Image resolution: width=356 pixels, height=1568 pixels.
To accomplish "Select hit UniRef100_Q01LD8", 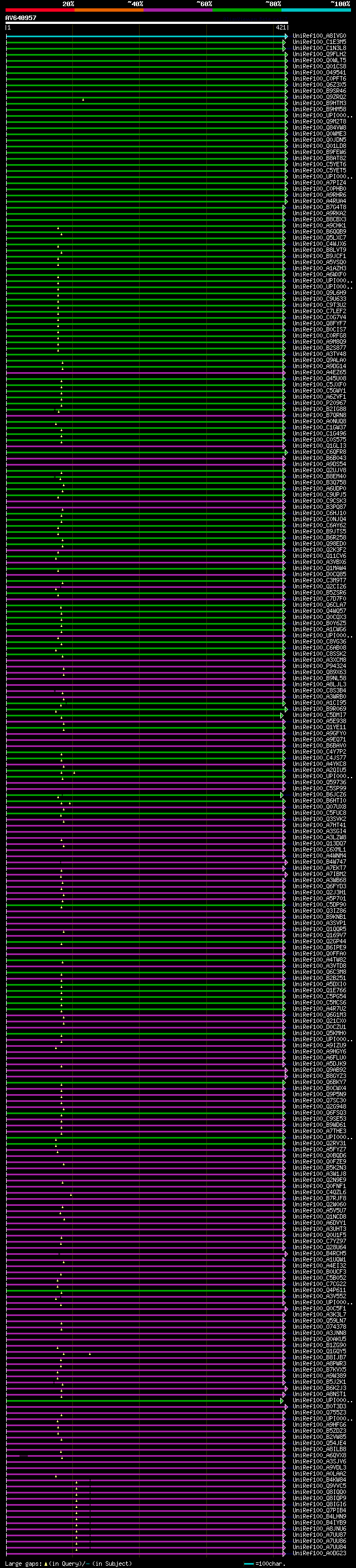I will tap(319, 146).
